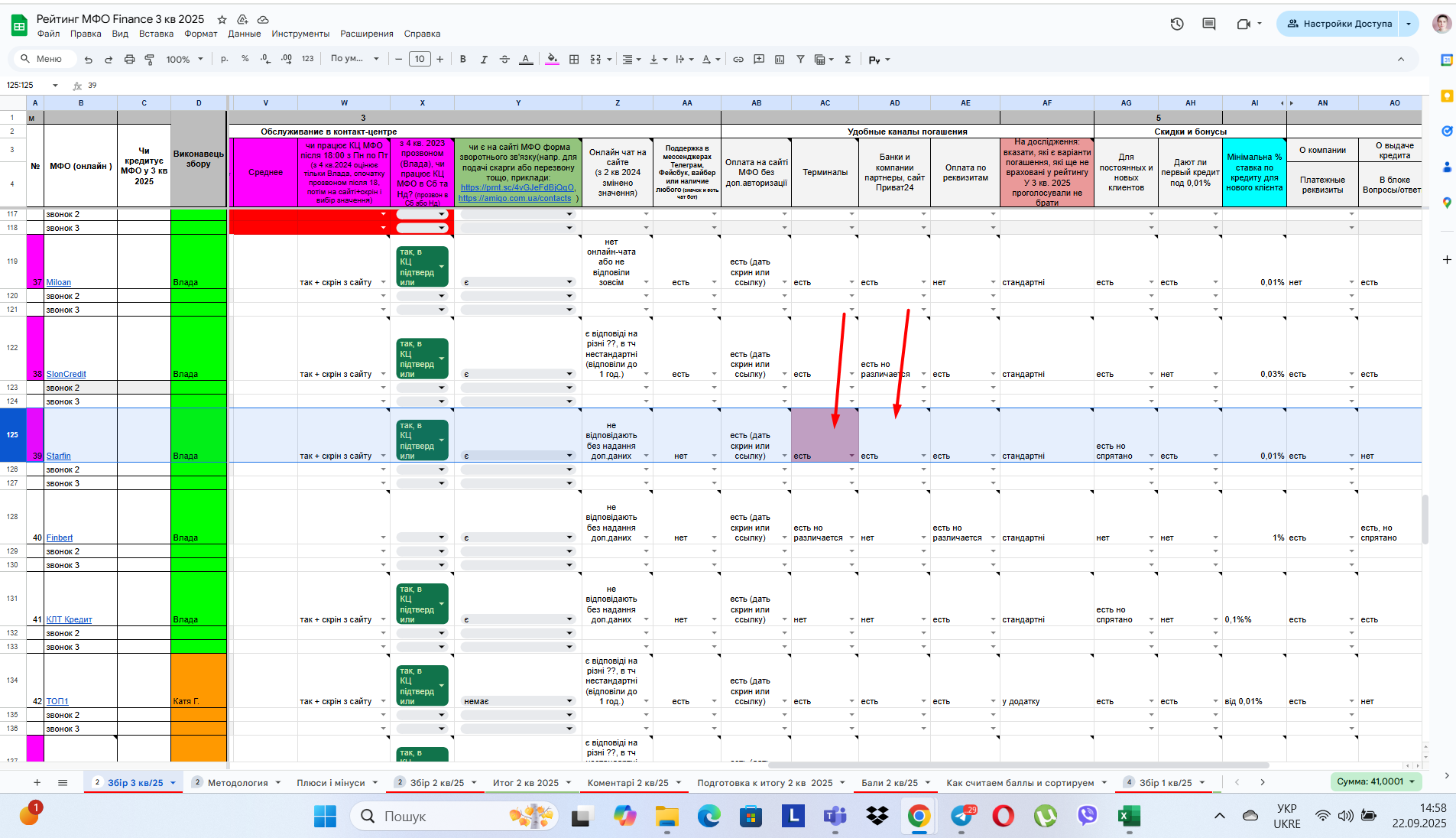The width and height of the screenshot is (1456, 838).
Task: Decrease font size with minus button
Action: (x=398, y=59)
